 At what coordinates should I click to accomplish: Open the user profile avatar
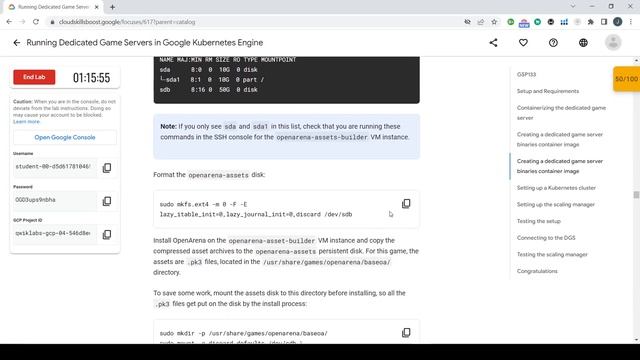pyautogui.click(x=613, y=42)
